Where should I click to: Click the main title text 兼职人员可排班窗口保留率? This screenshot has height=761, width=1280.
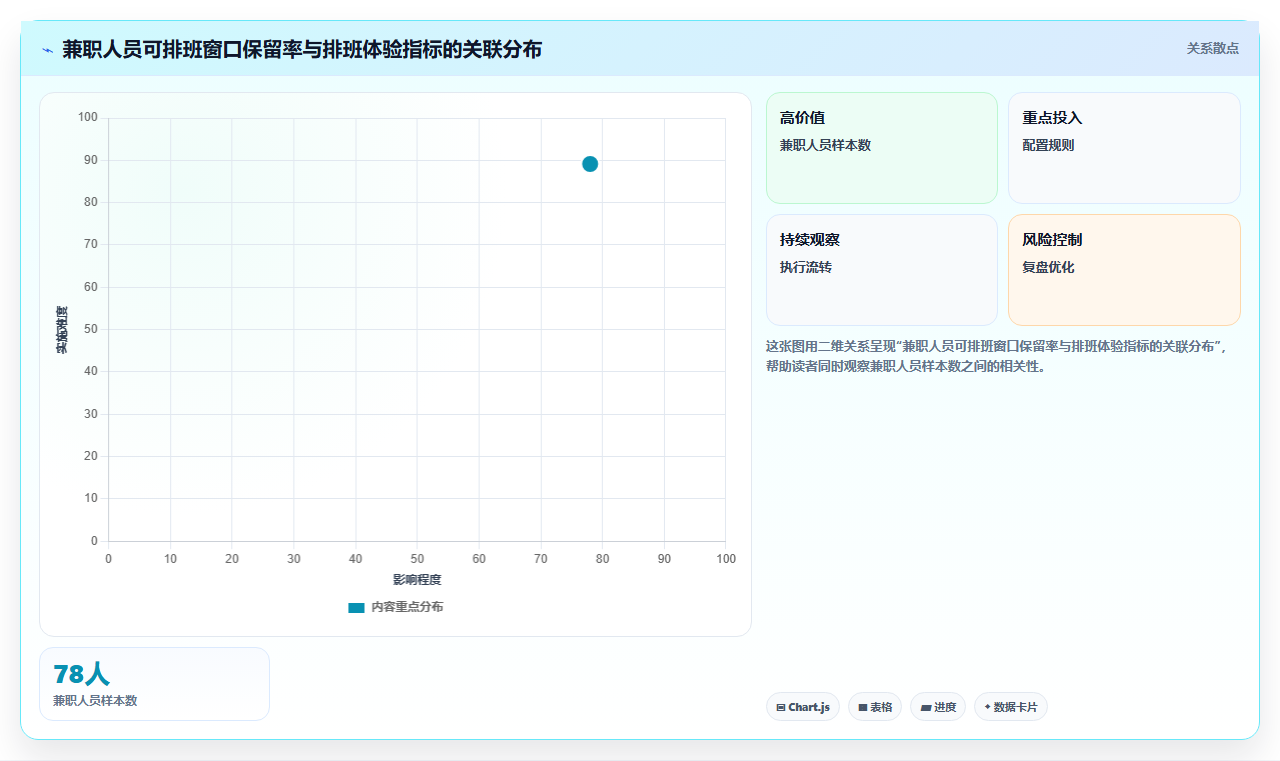pos(302,49)
